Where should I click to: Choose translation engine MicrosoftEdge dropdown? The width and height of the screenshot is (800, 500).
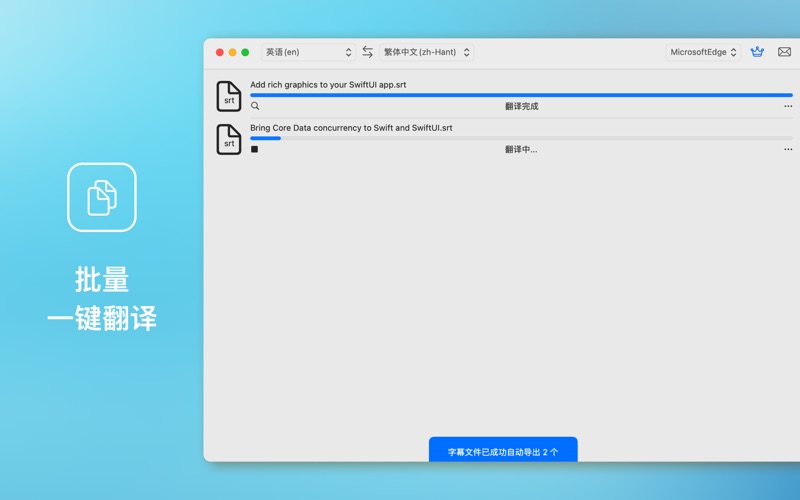(x=703, y=52)
